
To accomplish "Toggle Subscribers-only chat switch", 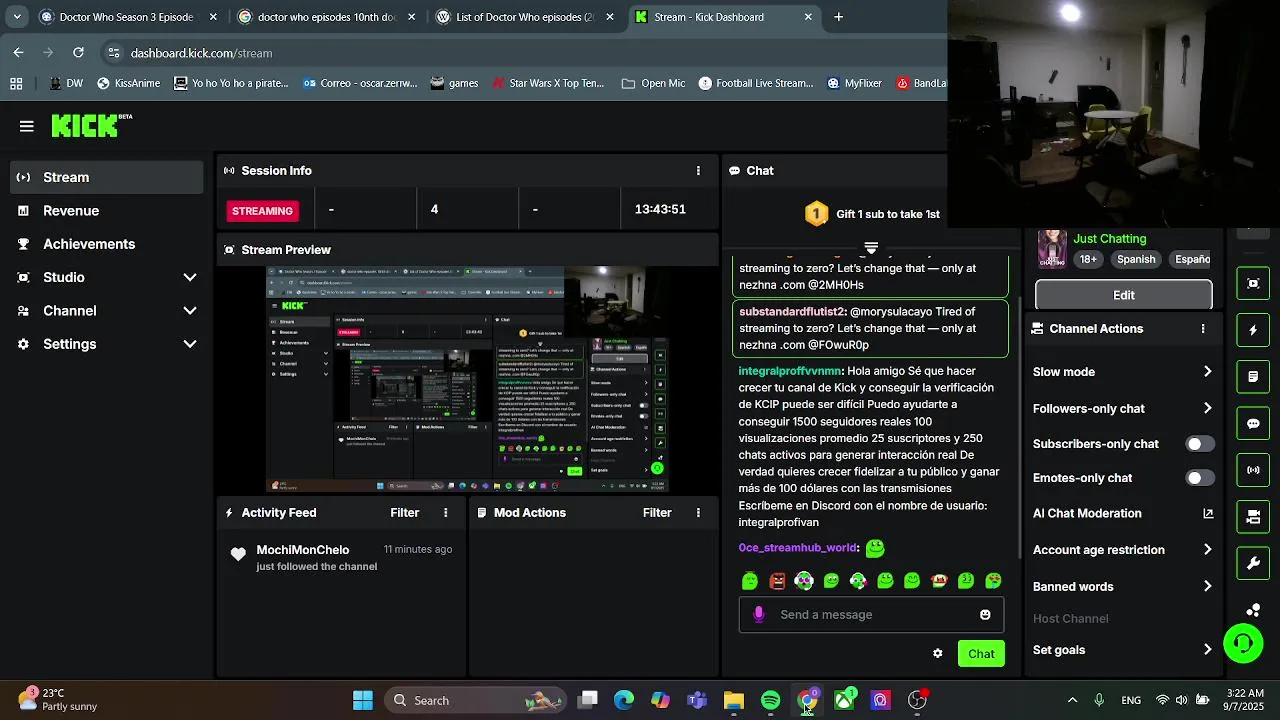I will (1200, 444).
